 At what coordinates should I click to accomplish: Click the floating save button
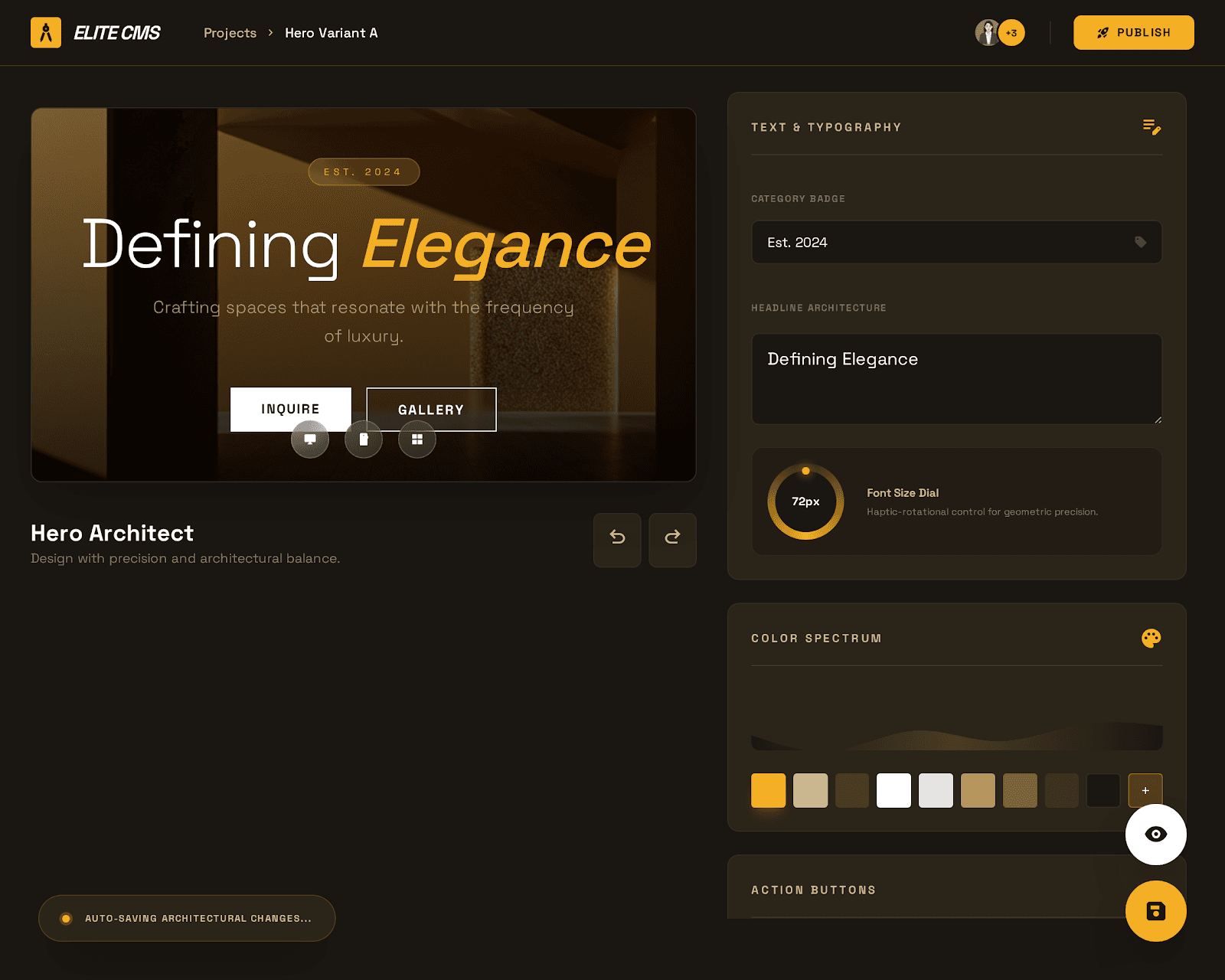point(1155,910)
